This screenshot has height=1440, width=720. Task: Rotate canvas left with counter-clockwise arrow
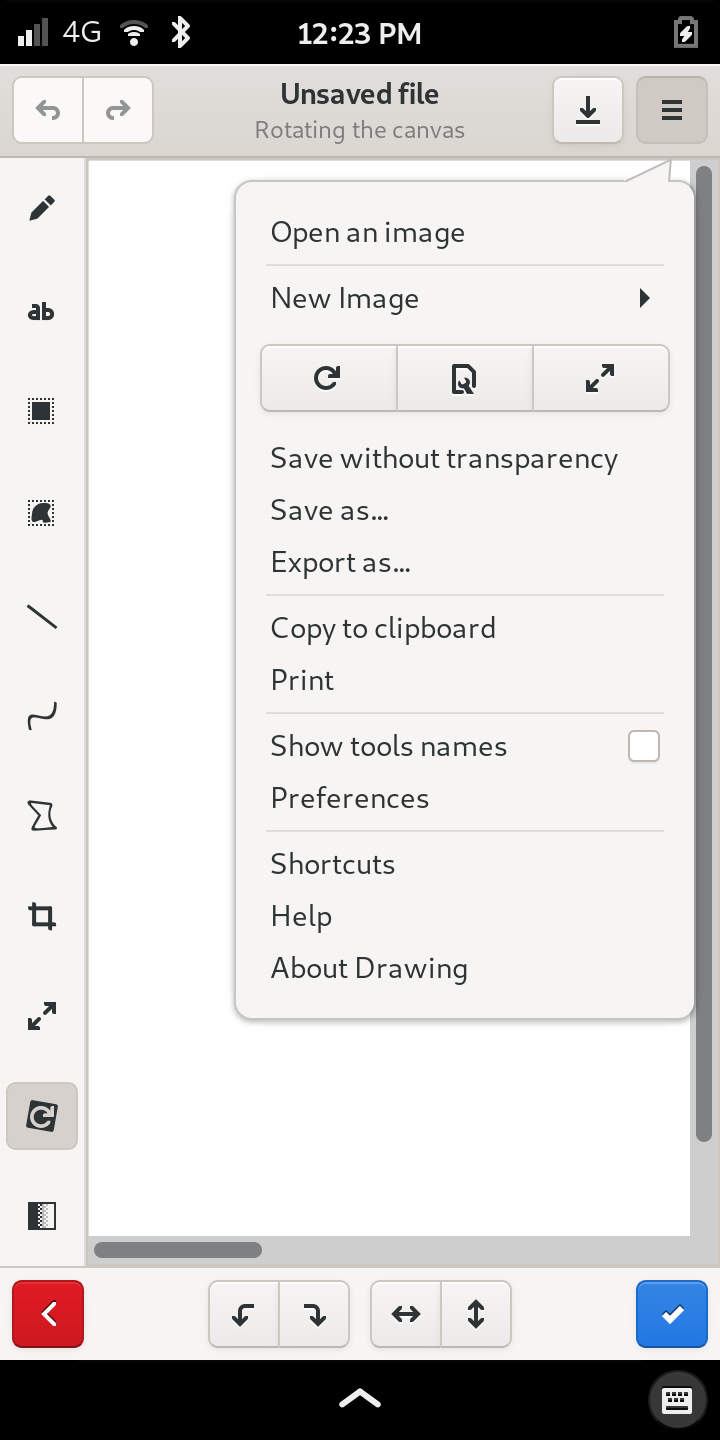244,1314
